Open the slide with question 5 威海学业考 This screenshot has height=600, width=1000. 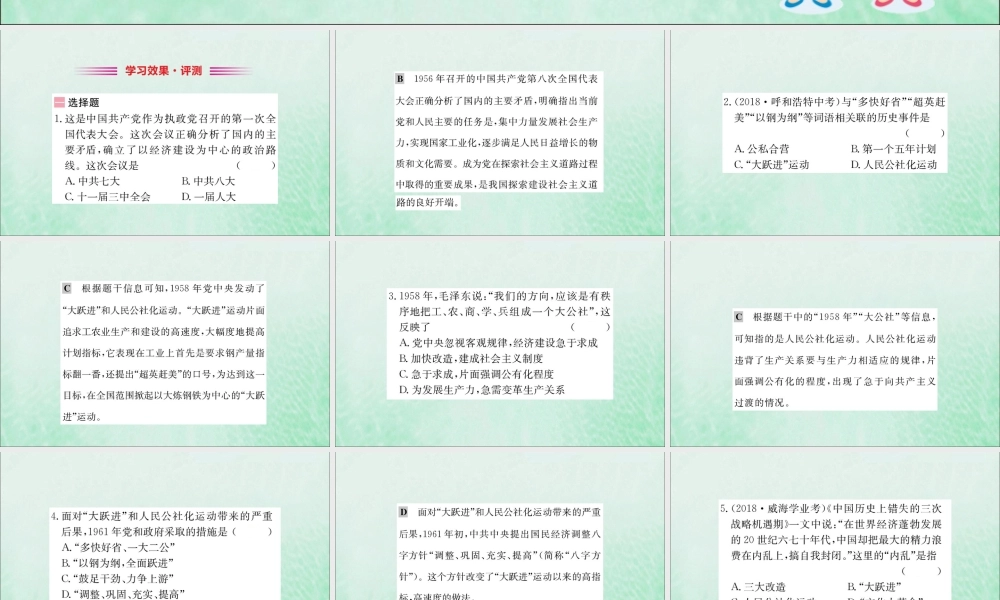click(x=835, y=526)
